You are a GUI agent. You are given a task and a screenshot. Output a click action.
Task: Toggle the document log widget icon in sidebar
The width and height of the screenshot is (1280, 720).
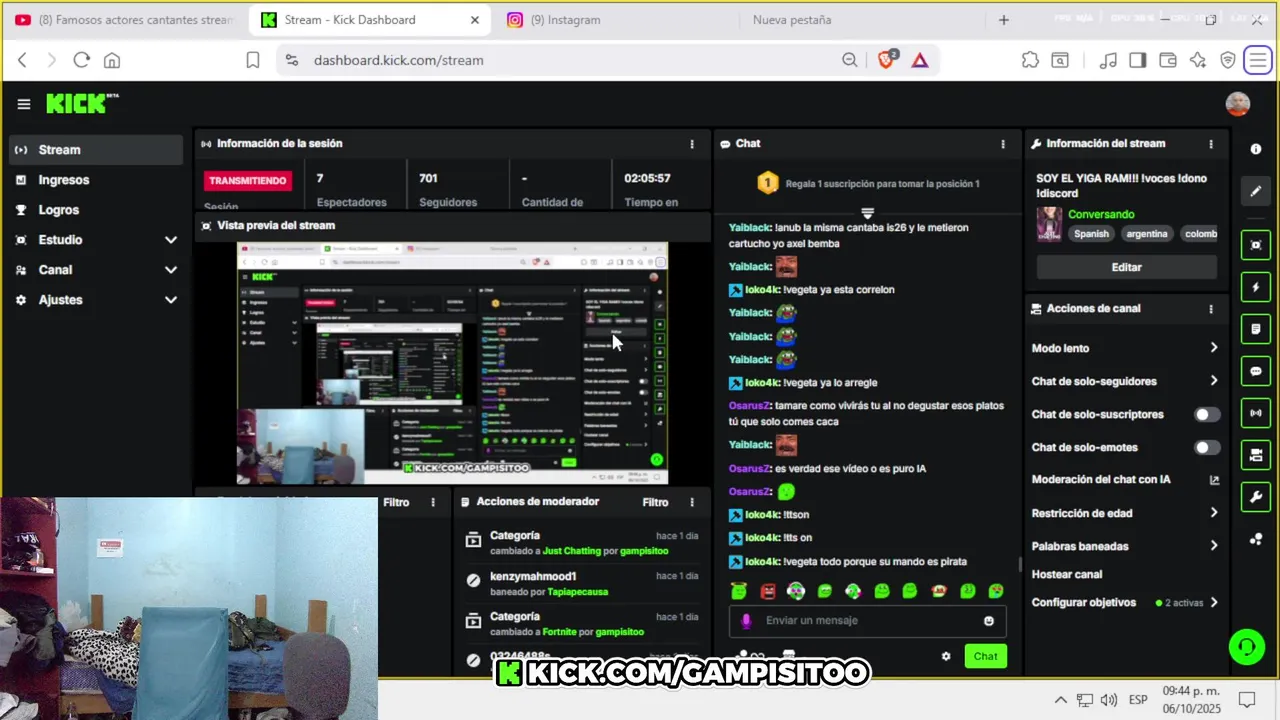click(x=1256, y=329)
